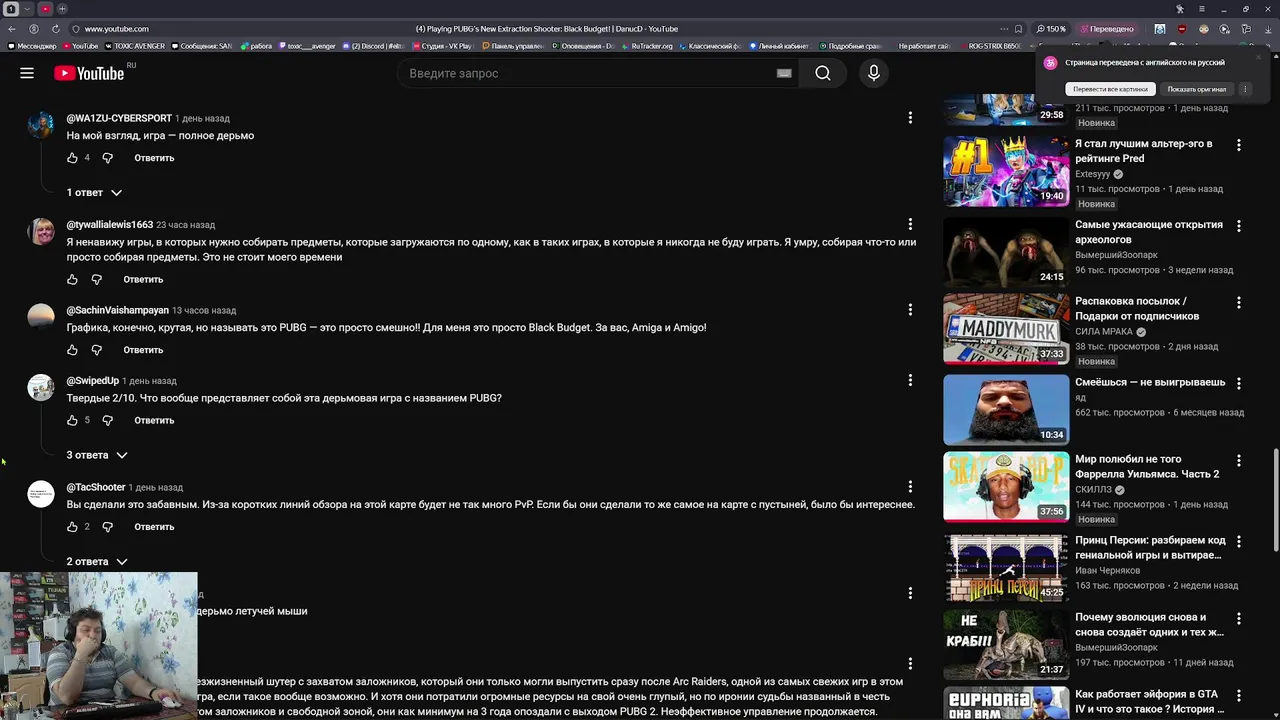Open the on-screen keyboard icon in search
The height and width of the screenshot is (720, 1280).
[784, 73]
